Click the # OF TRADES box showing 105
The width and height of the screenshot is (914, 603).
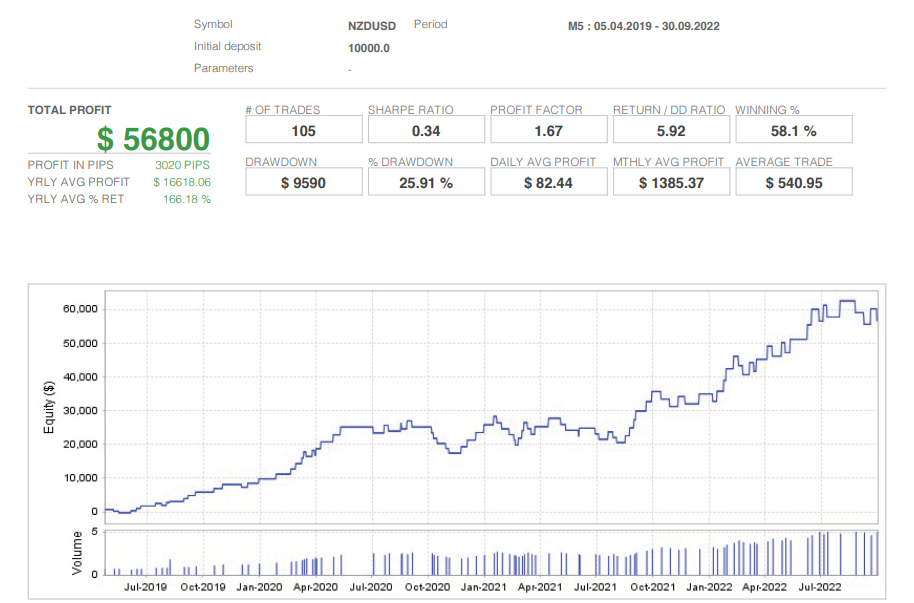[x=303, y=130]
